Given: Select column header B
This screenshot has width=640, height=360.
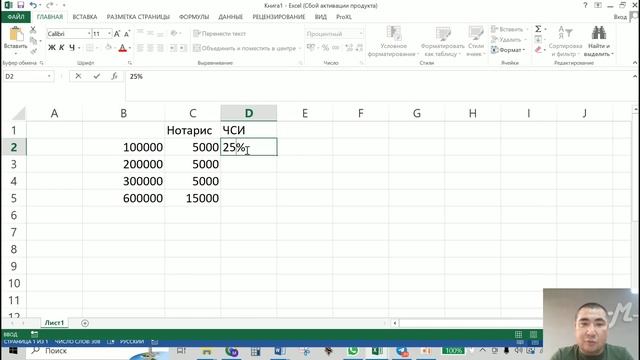Looking at the screenshot, I should [124, 113].
